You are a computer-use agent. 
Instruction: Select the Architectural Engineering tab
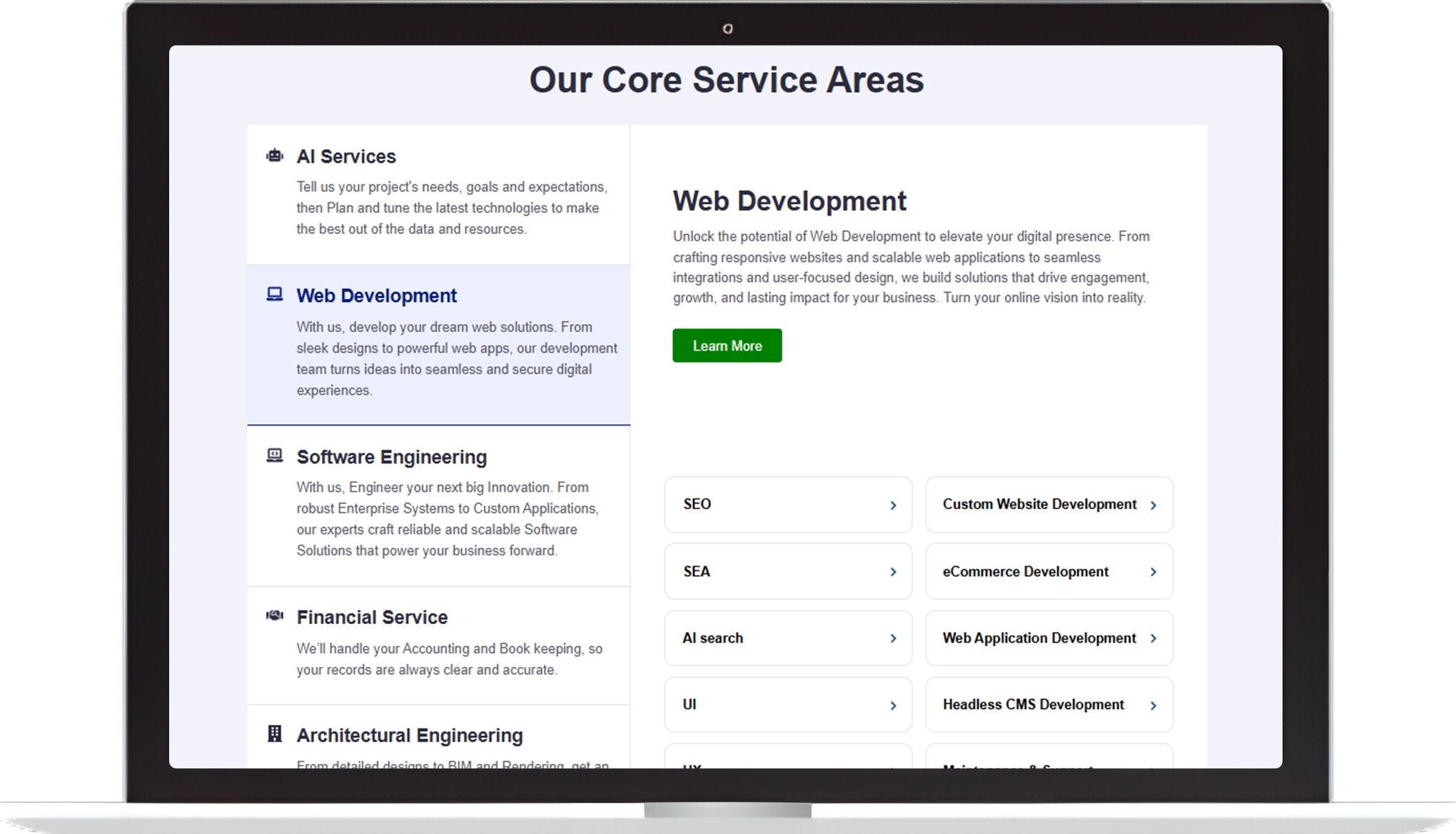(438, 737)
